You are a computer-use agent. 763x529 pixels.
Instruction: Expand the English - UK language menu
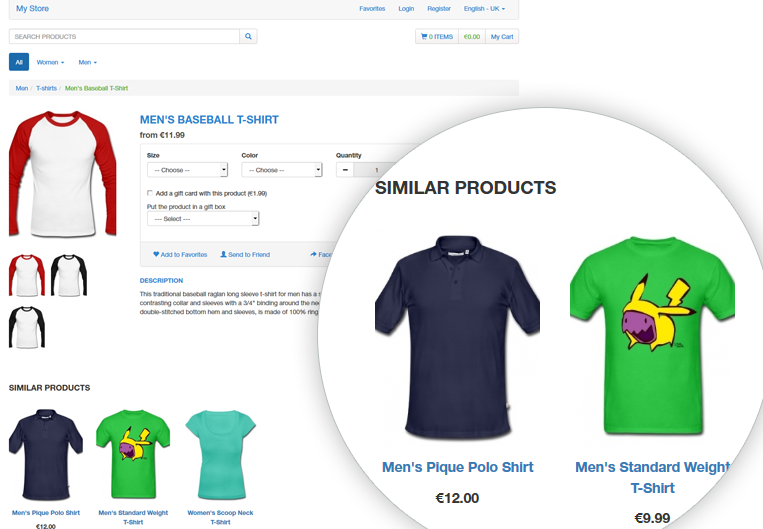484,9
